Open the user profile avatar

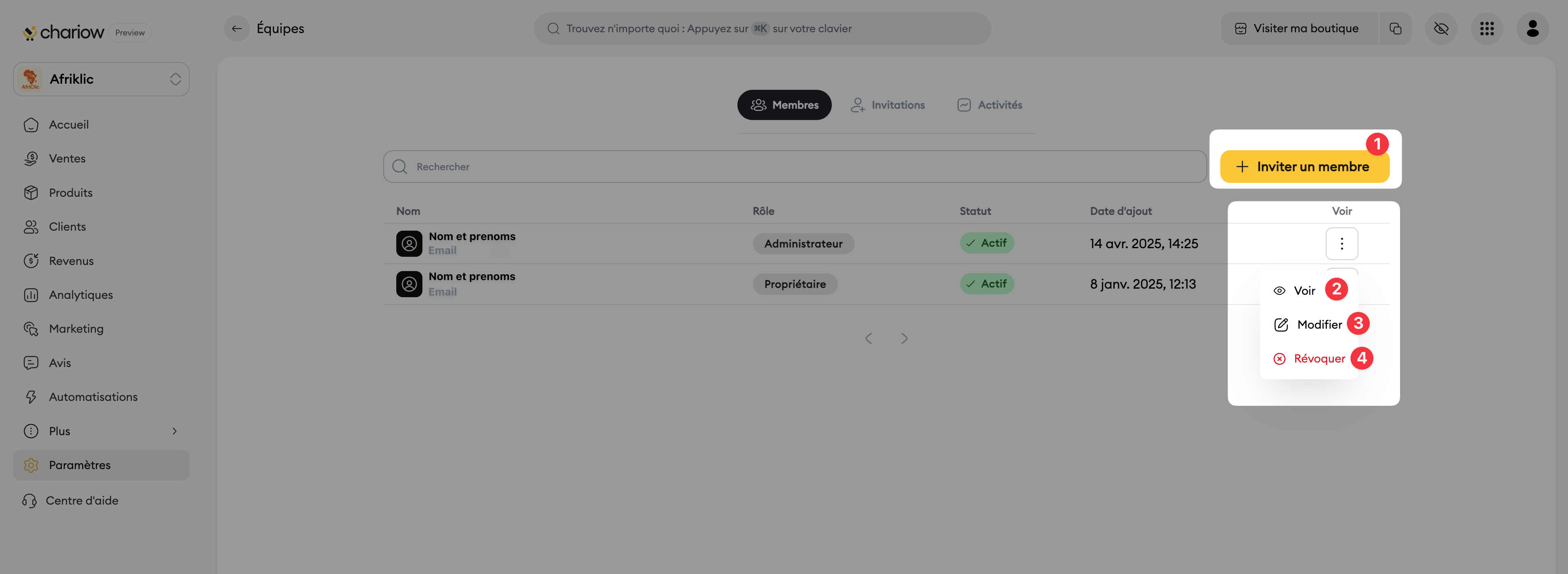[1532, 29]
